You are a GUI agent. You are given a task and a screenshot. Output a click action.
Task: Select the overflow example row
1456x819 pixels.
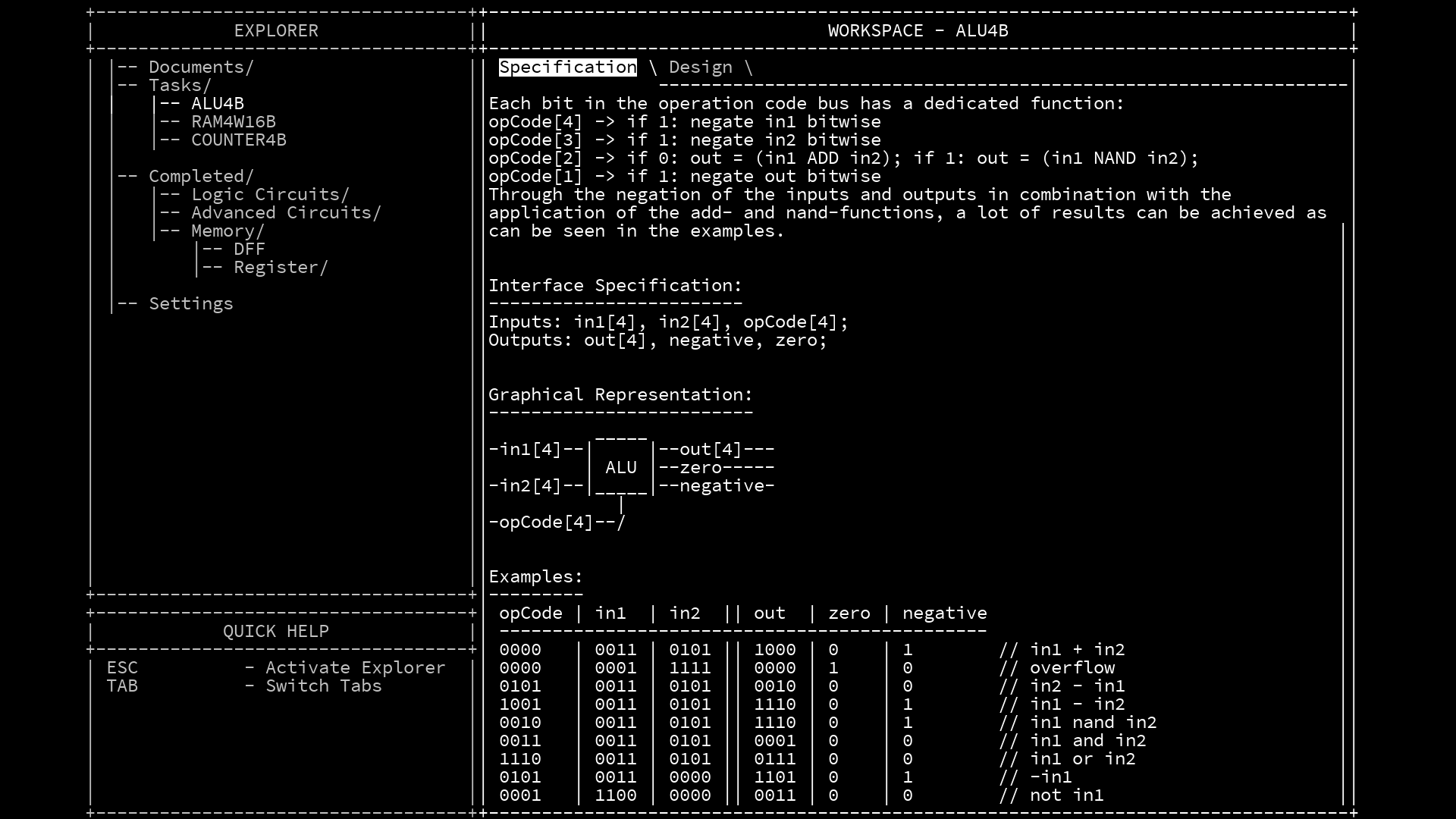click(x=758, y=667)
